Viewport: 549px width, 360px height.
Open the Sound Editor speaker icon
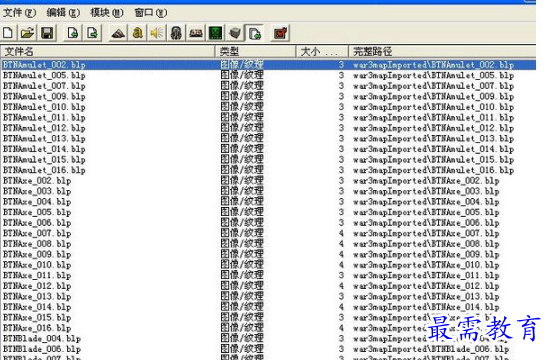coord(157,33)
